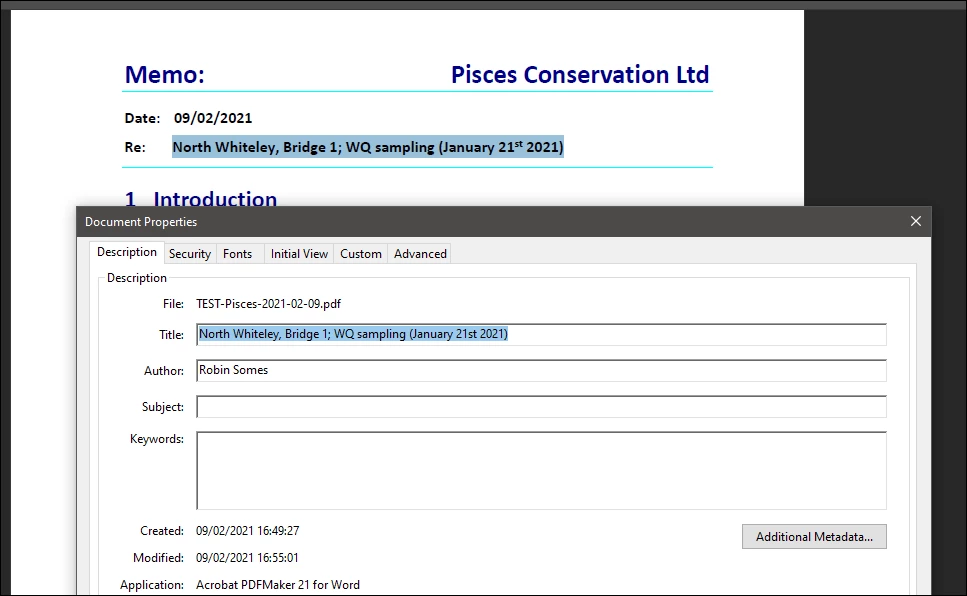The height and width of the screenshot is (596, 967).
Task: Click the highlighted Re: line in the memo
Action: pyautogui.click(x=368, y=147)
